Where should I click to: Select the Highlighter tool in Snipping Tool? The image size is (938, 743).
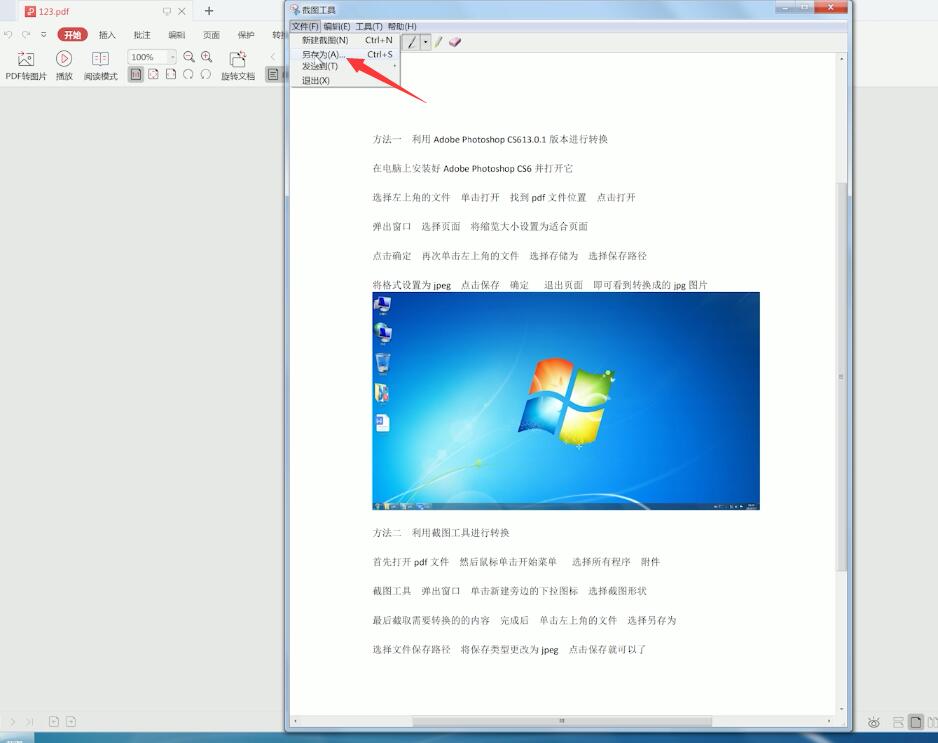pyautogui.click(x=439, y=42)
